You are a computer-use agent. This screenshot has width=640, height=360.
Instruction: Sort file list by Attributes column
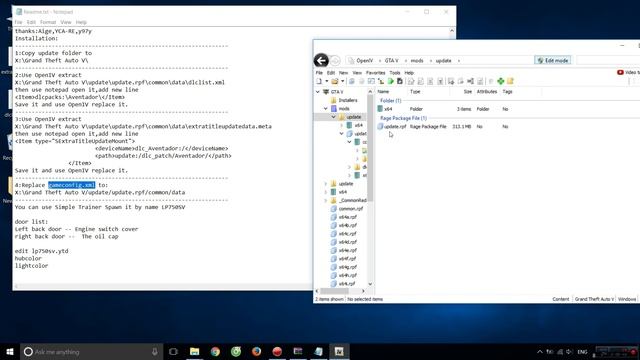tap(487, 92)
